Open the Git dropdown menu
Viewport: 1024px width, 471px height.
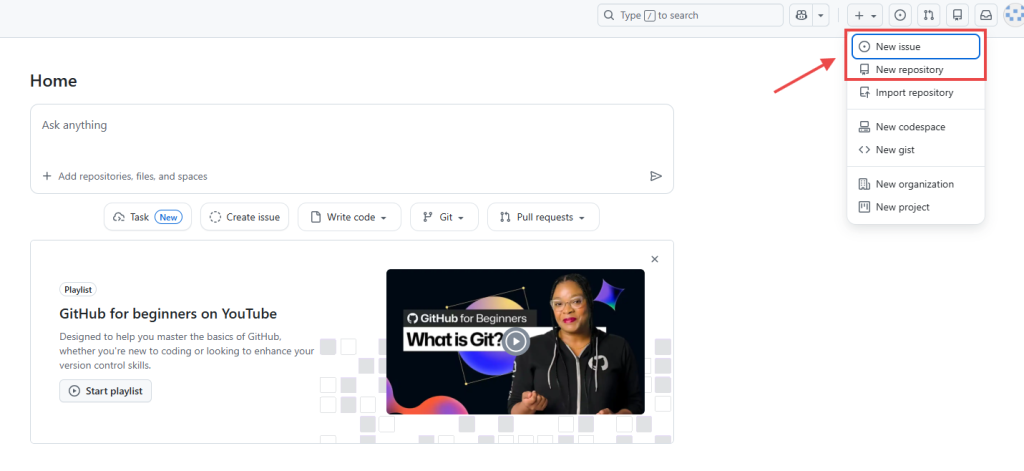[x=444, y=217]
